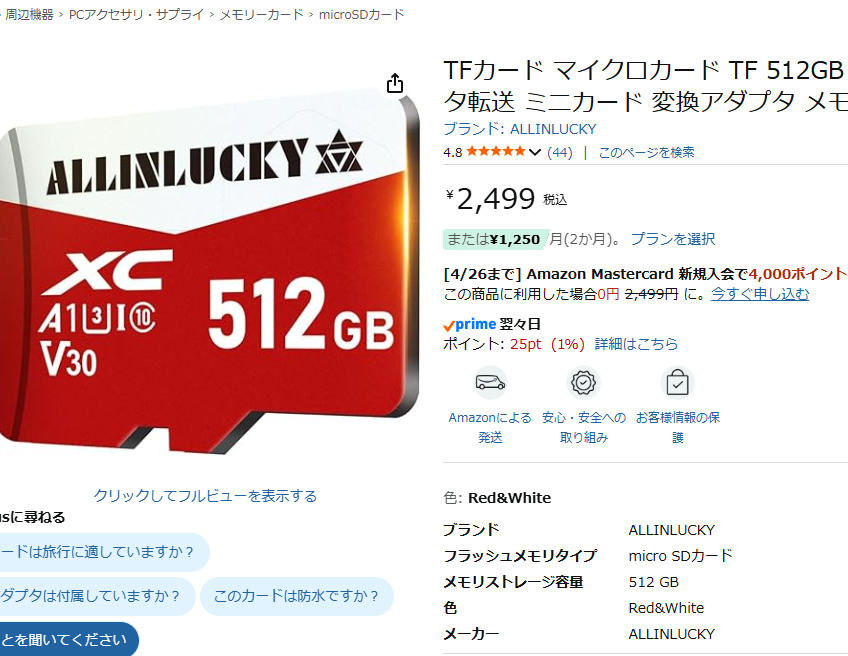Select PCアクセサリ・サプライ breadcrumb item
The width and height of the screenshot is (848, 656).
[x=136, y=15]
